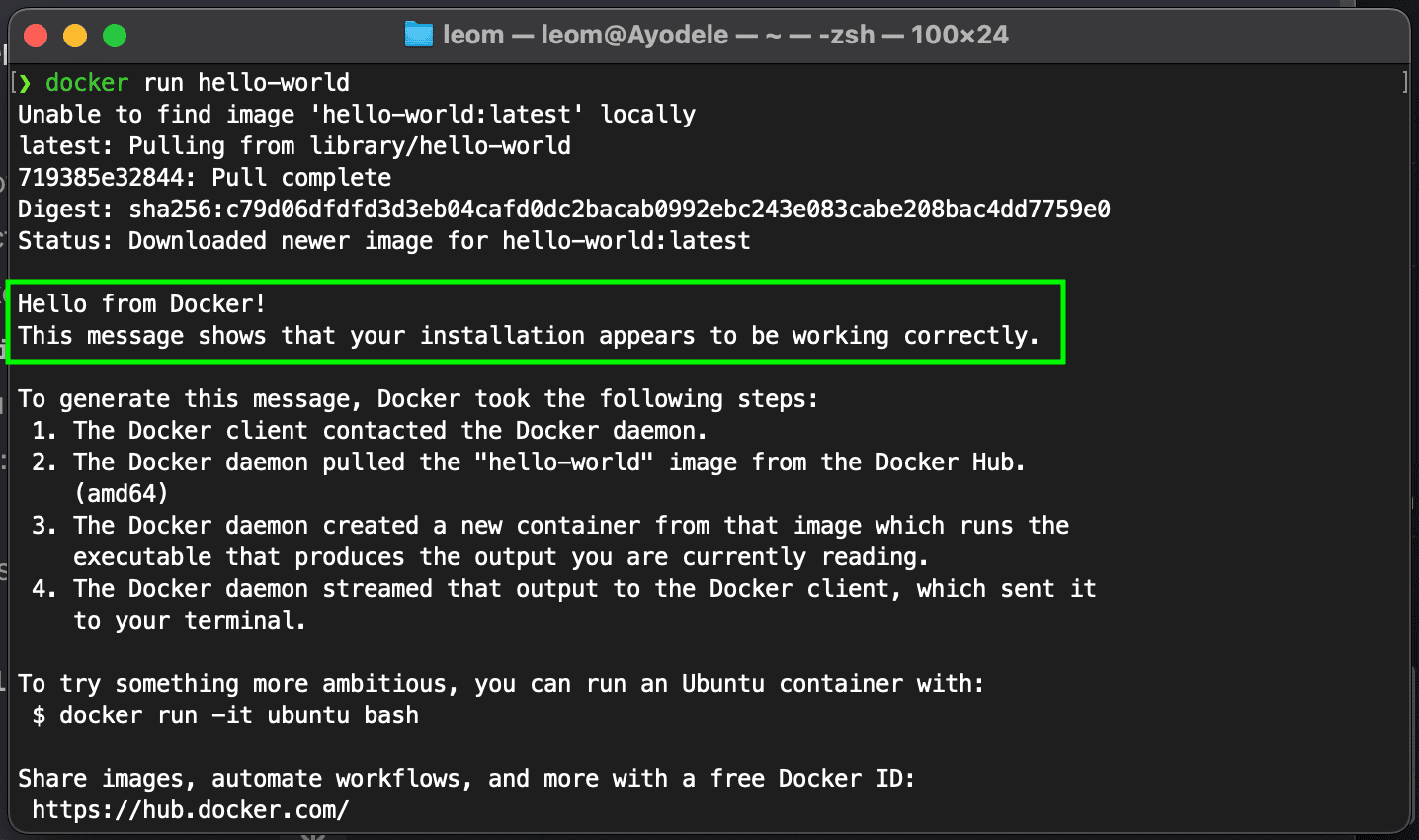Select the (amd64) architecture label
Screen dimensions: 1419x840
coord(121,493)
